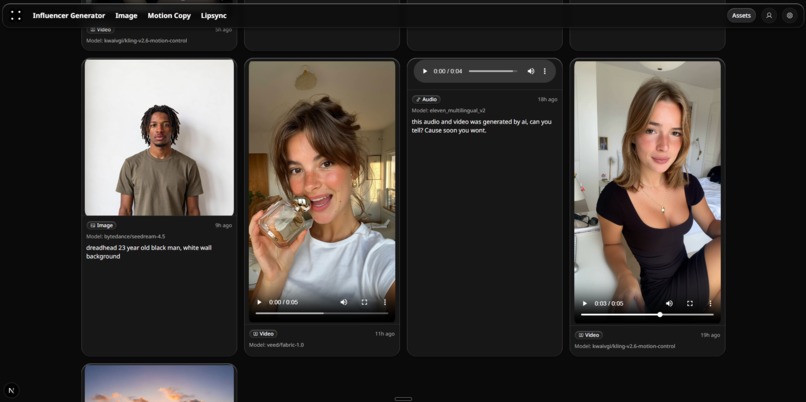Open more options on perfume video
Screen dimensions: 806x402
pyautogui.click(x=384, y=302)
